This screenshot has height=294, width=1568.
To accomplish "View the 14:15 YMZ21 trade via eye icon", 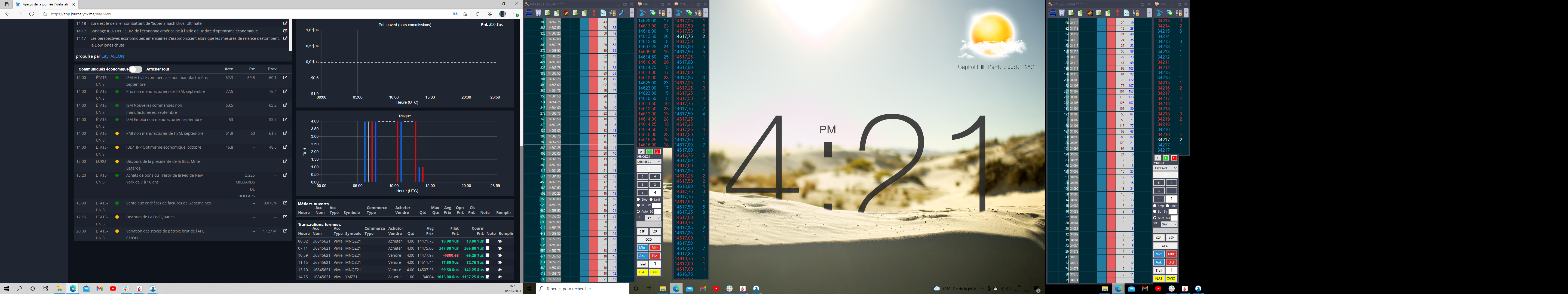I will 500,277.
